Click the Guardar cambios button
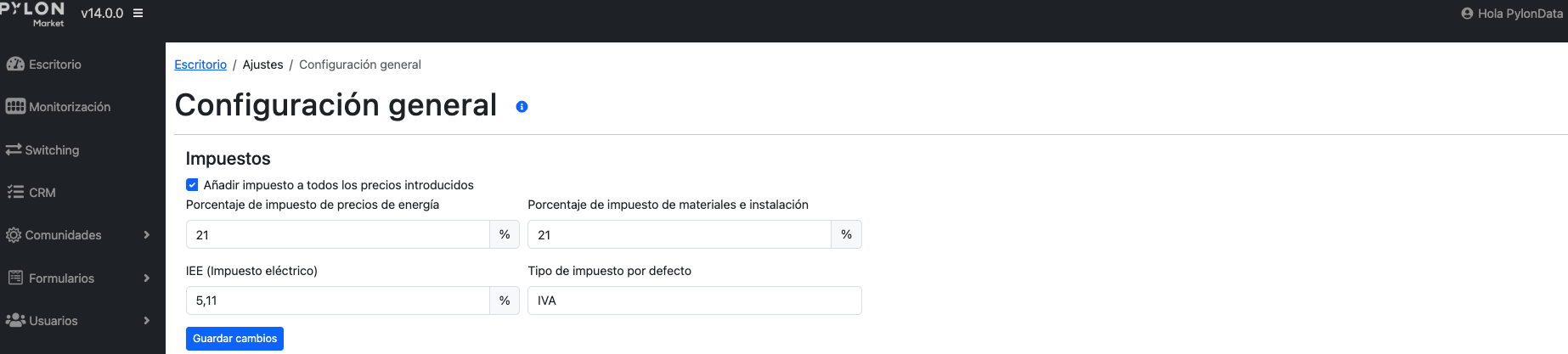 (x=234, y=339)
